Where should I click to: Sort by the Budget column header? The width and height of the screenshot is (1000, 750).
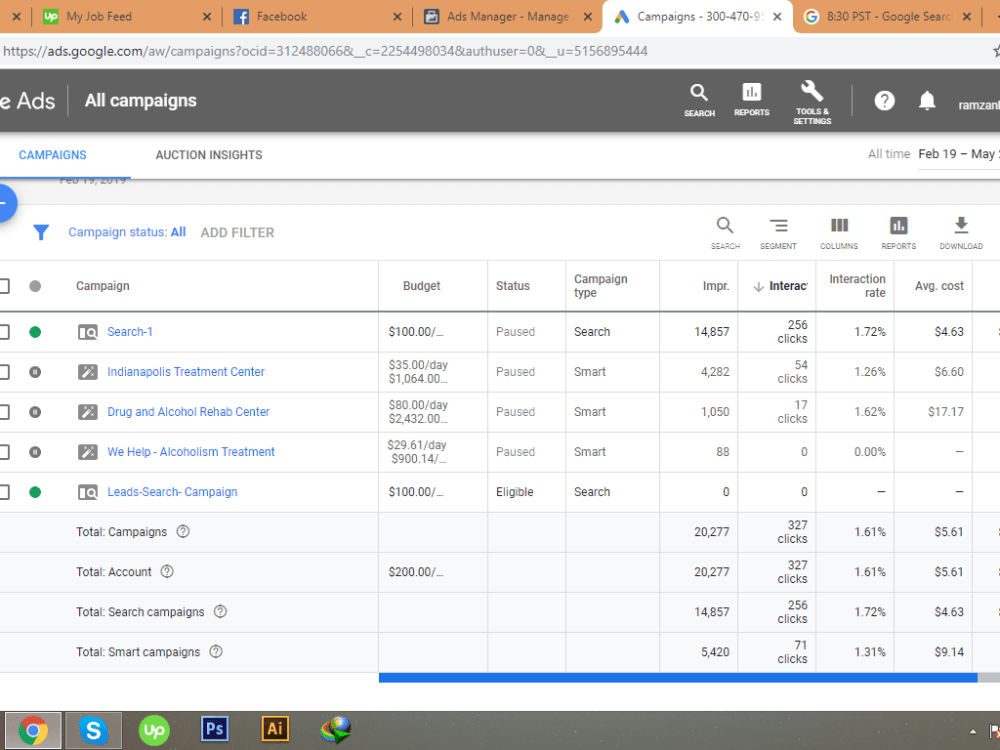[422, 286]
